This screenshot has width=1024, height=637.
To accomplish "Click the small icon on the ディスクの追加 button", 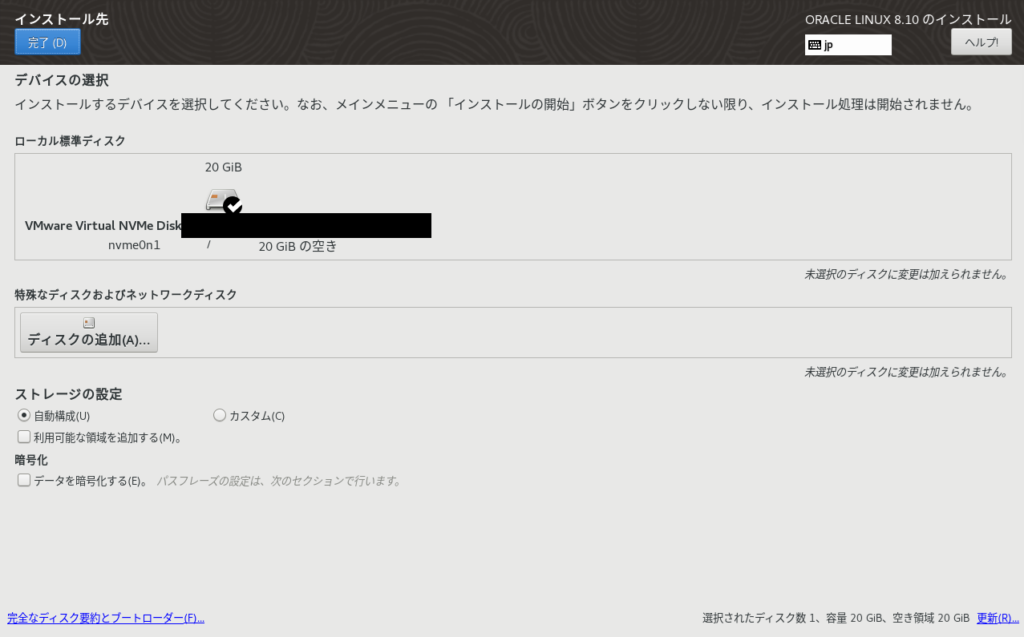I will tap(88, 323).
